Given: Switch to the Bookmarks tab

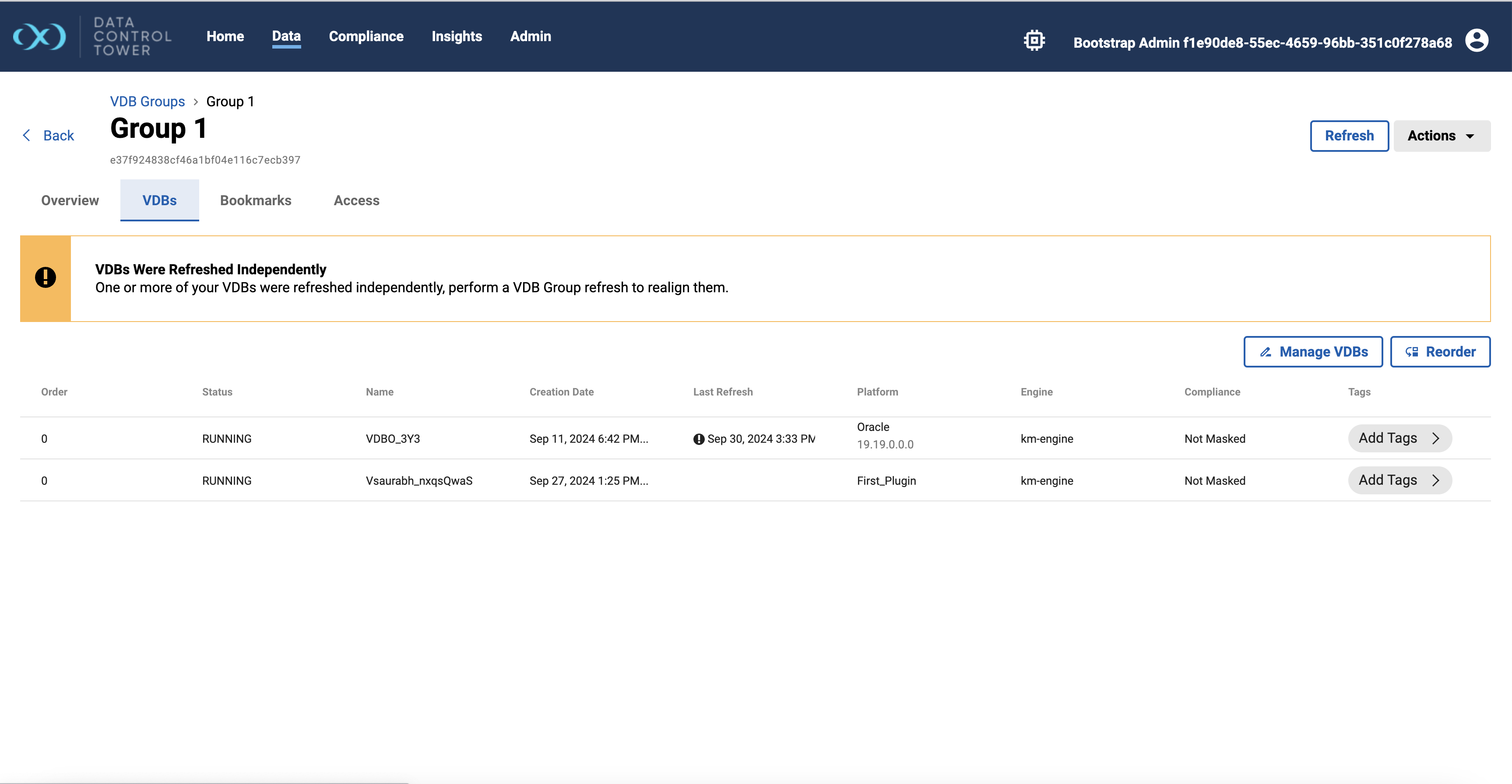Looking at the screenshot, I should click(x=255, y=201).
